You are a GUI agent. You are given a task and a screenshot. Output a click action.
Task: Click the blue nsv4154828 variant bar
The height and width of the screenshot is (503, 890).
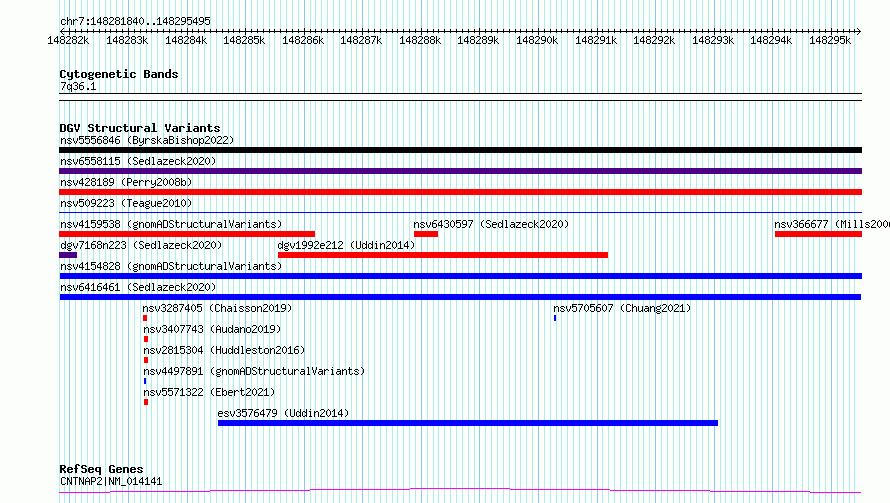460,276
